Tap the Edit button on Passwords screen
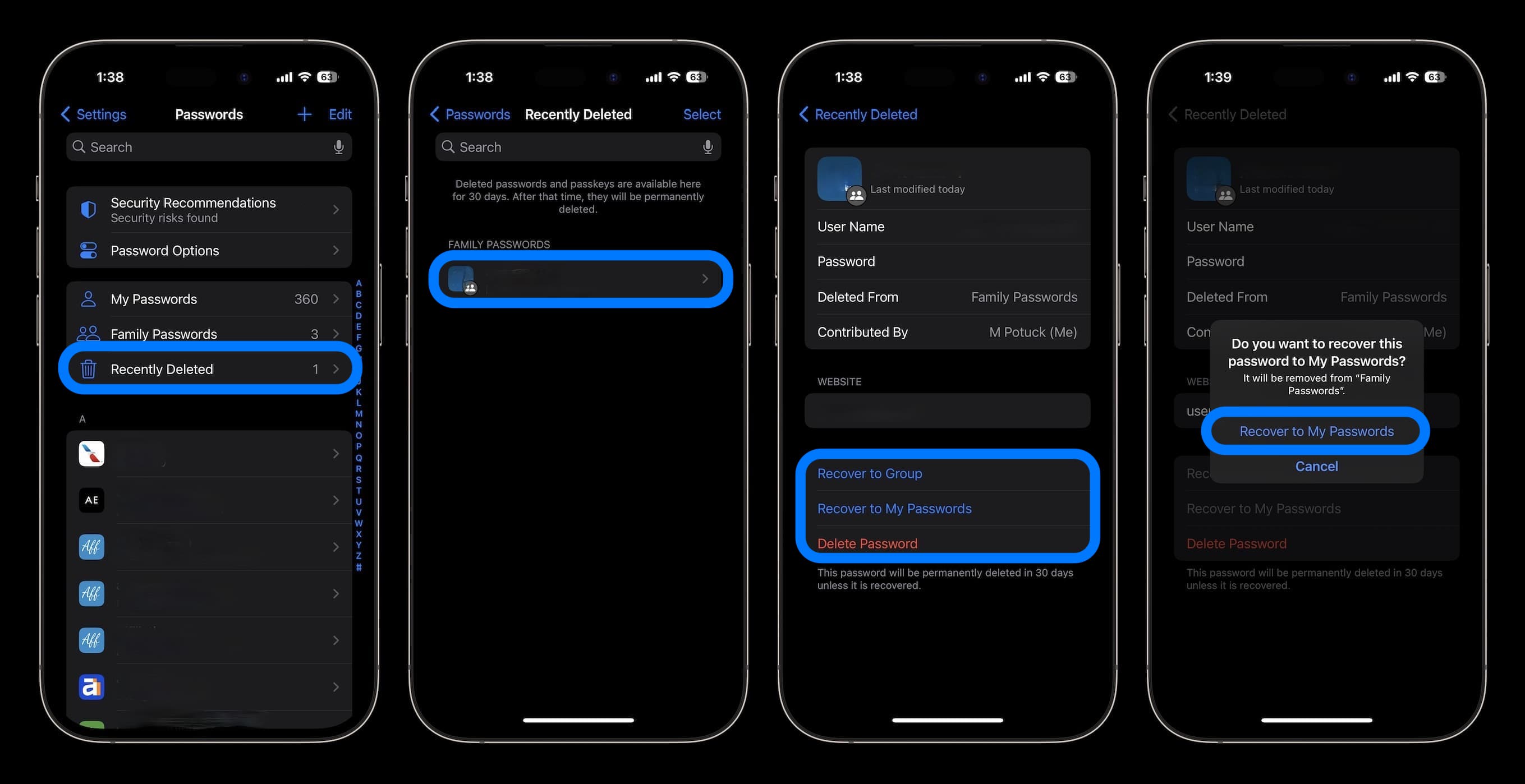Viewport: 1525px width, 784px height. pyautogui.click(x=340, y=113)
